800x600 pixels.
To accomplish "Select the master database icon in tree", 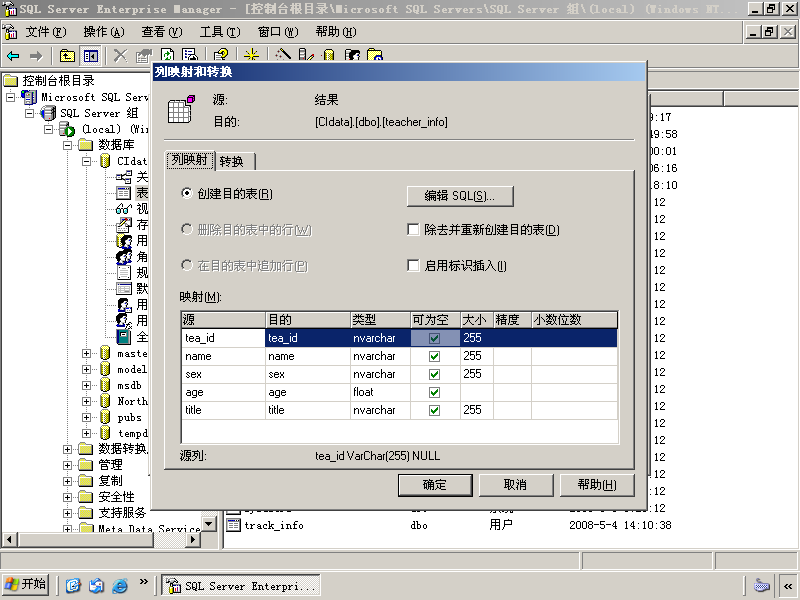I will [105, 353].
